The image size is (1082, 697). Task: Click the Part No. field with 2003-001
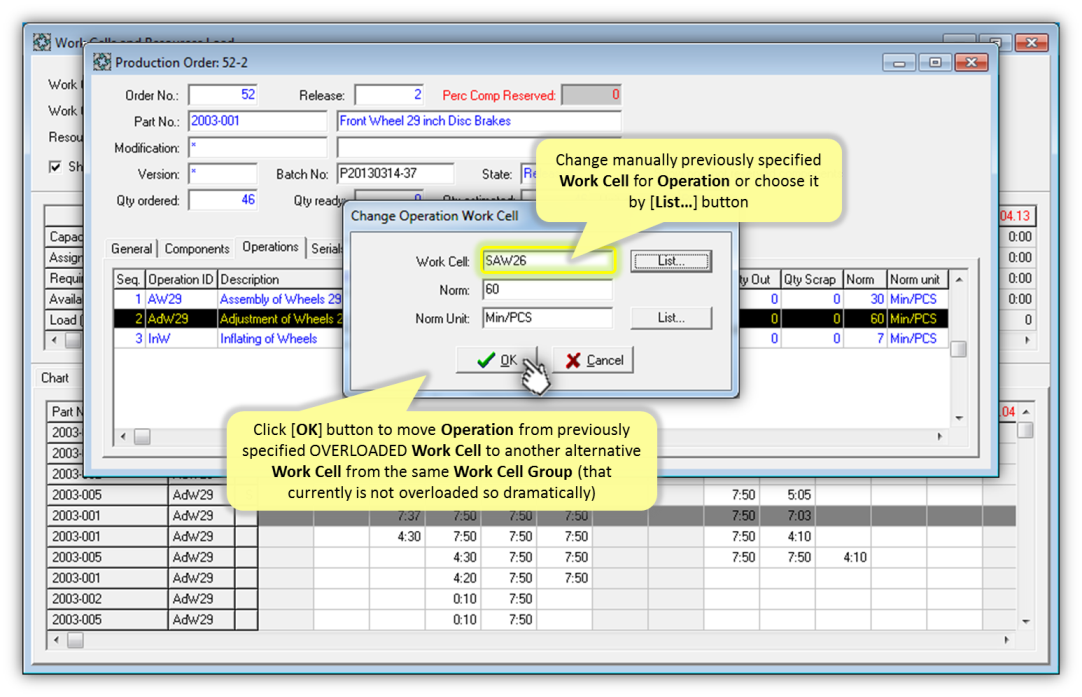click(x=257, y=121)
